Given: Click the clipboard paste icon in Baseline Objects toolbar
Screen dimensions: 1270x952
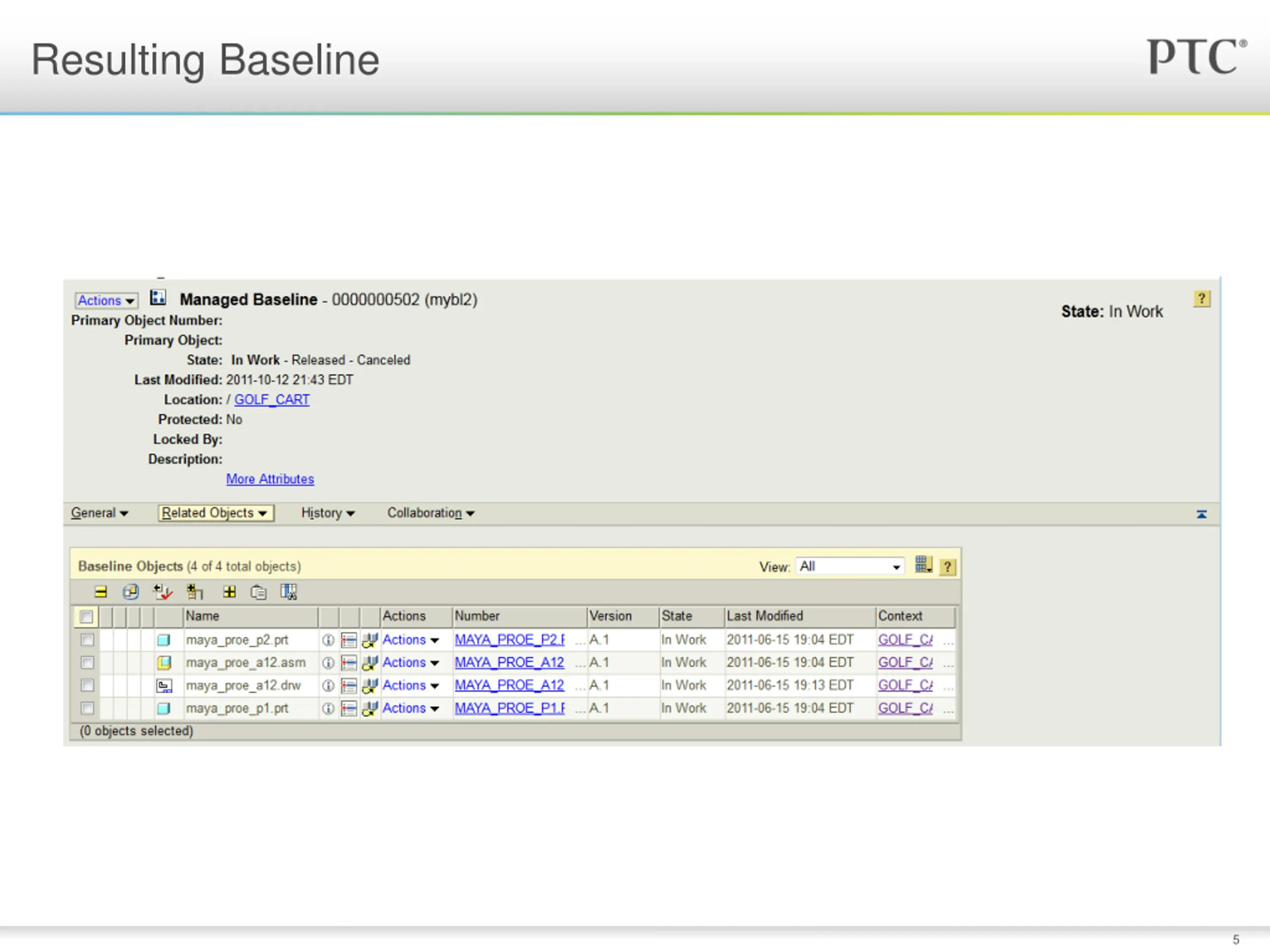Looking at the screenshot, I should [258, 592].
